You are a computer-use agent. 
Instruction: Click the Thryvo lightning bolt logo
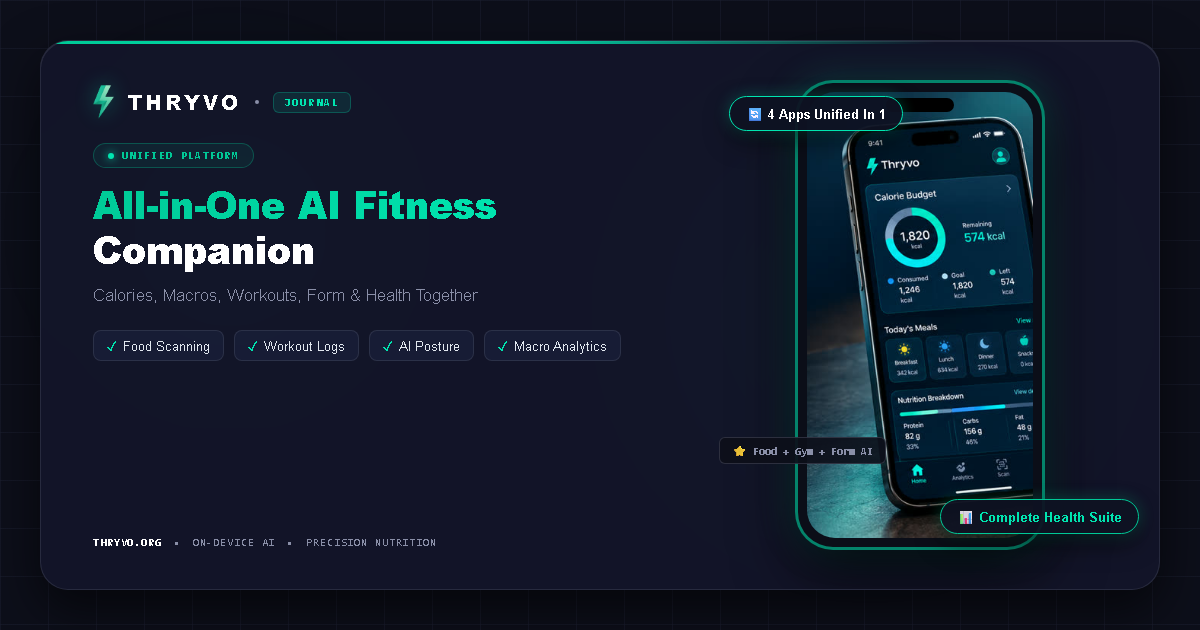click(x=103, y=102)
